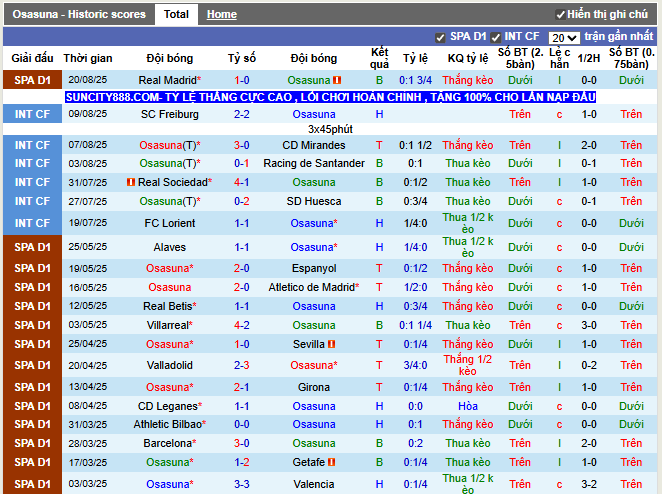Select the CD Leganes team name
Viewport: 662px width, 494px height.
[168, 406]
